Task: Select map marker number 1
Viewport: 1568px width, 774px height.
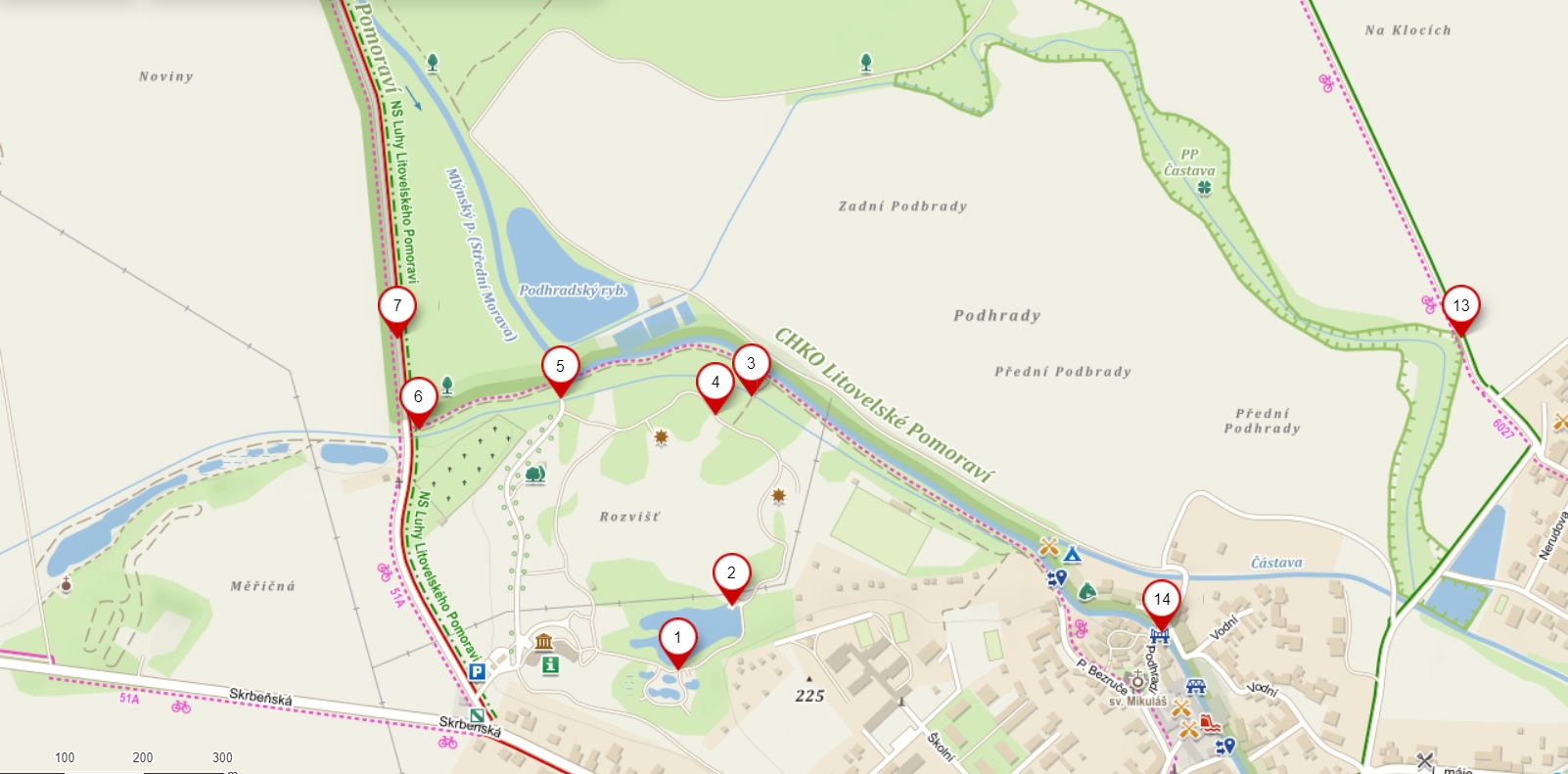Action: pos(677,642)
